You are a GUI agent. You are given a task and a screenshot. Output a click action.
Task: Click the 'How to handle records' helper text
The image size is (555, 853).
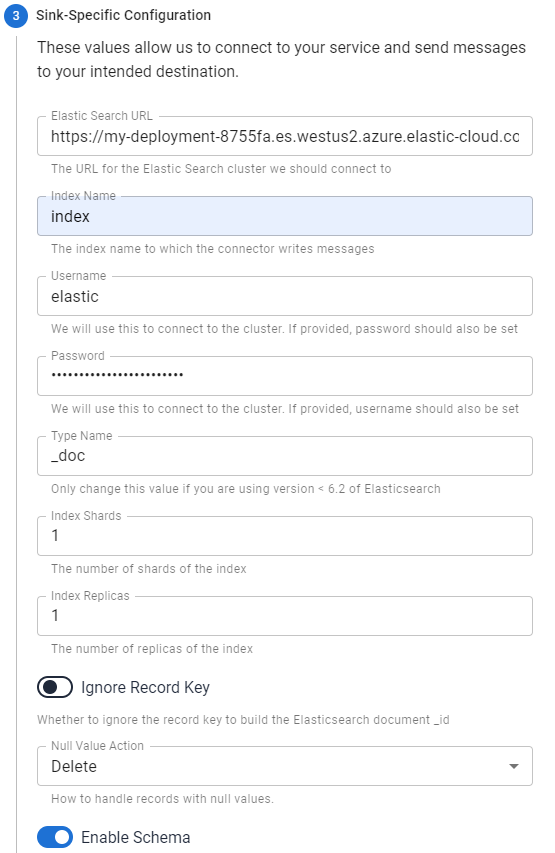tap(162, 799)
